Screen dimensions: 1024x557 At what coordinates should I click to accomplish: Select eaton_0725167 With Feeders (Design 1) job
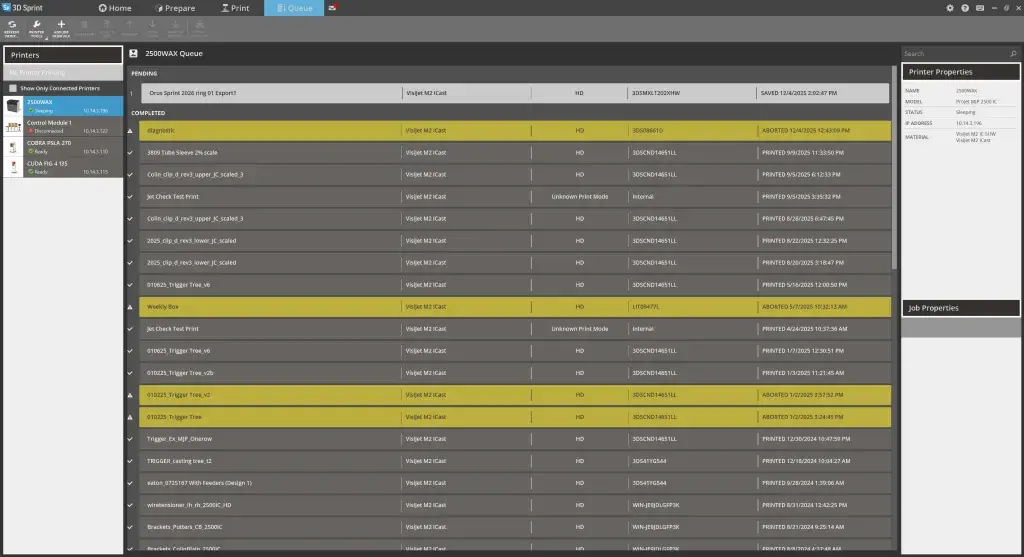tap(515, 483)
